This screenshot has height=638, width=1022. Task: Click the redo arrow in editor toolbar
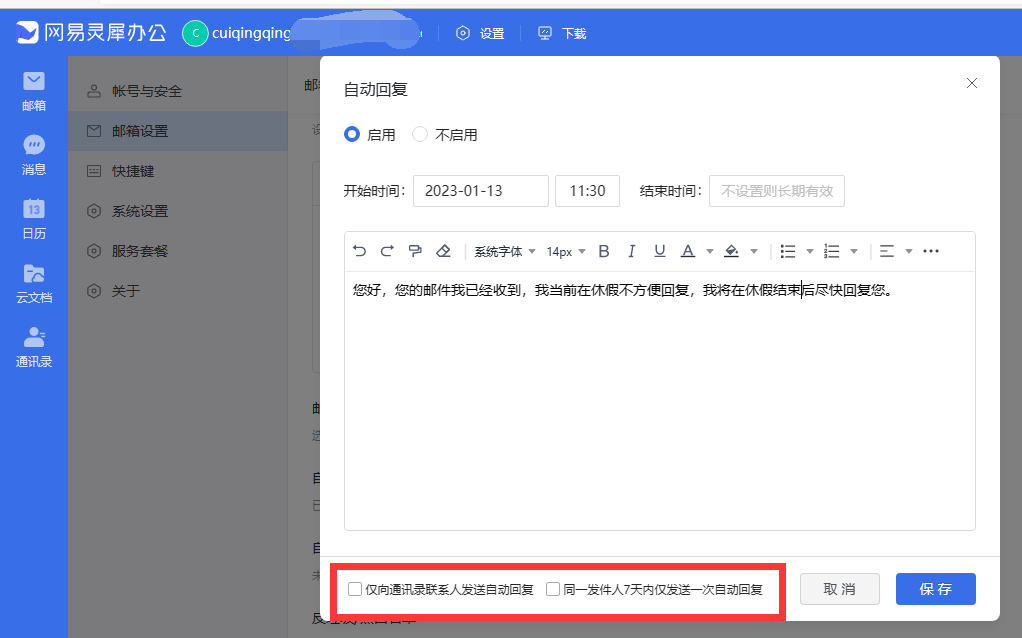point(387,251)
